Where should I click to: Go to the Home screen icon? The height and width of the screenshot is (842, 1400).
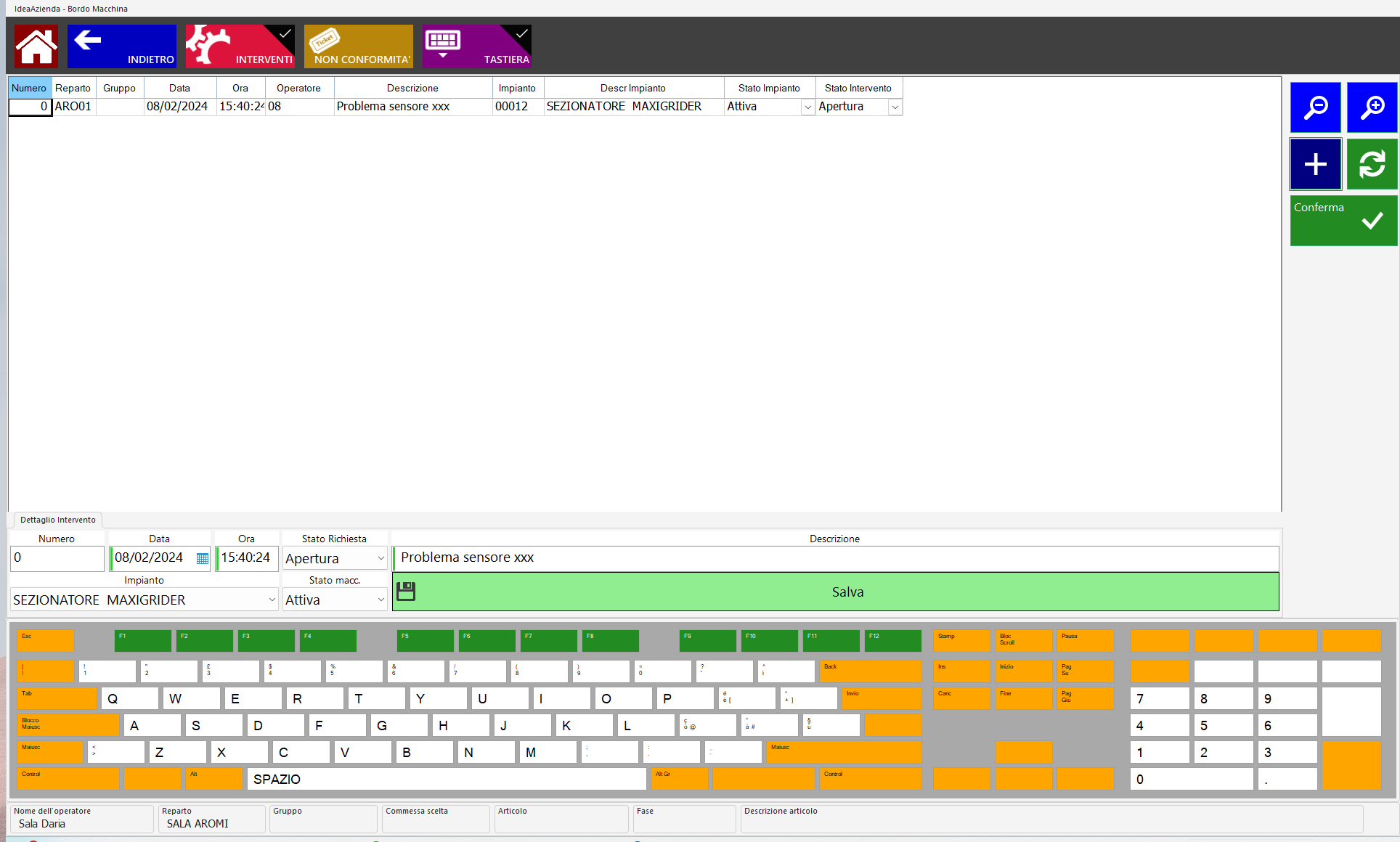[x=36, y=46]
